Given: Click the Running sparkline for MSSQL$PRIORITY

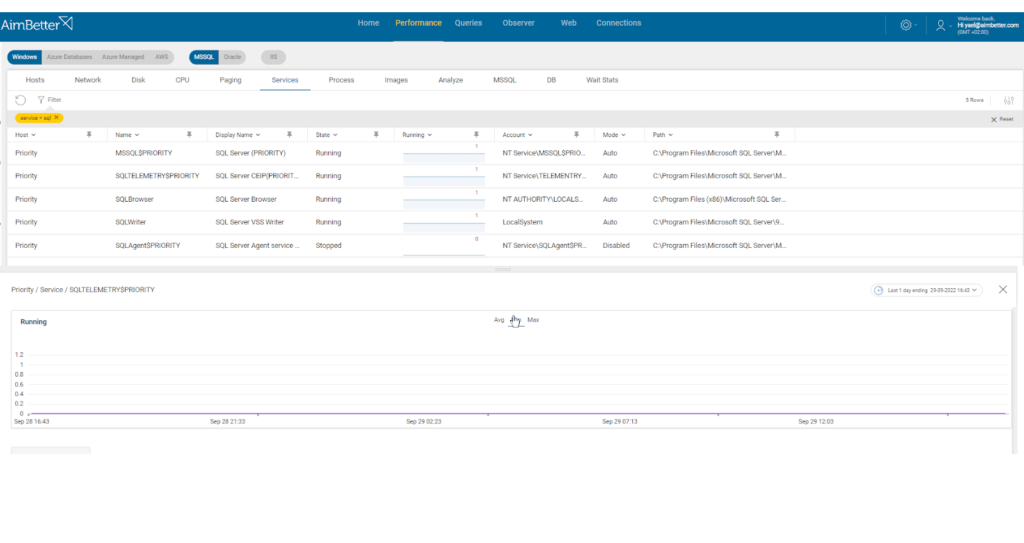Looking at the screenshot, I should pos(443,153).
